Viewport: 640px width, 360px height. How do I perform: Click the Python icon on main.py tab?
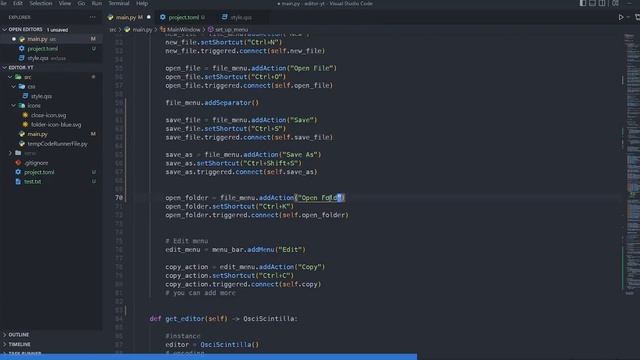tap(110, 18)
